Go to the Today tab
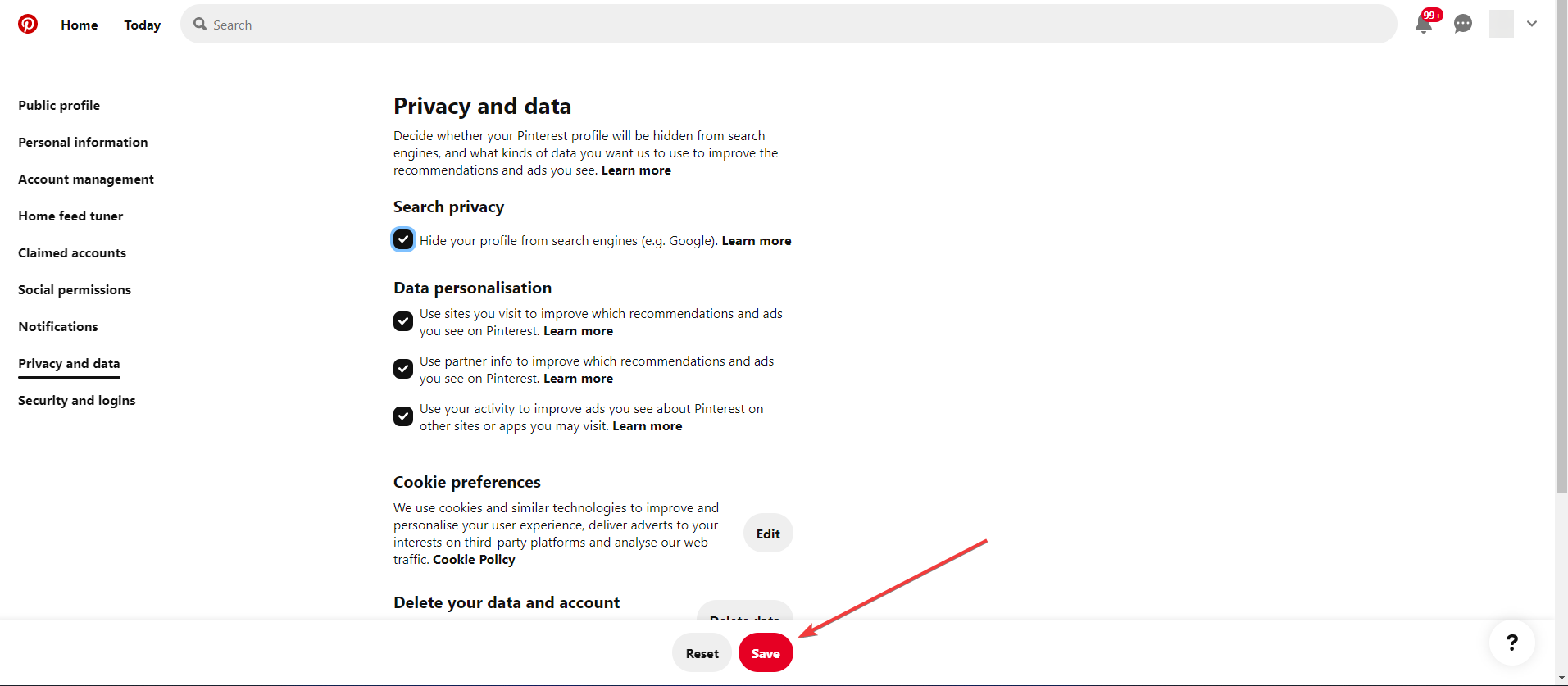This screenshot has width=1568, height=686. coord(143,25)
